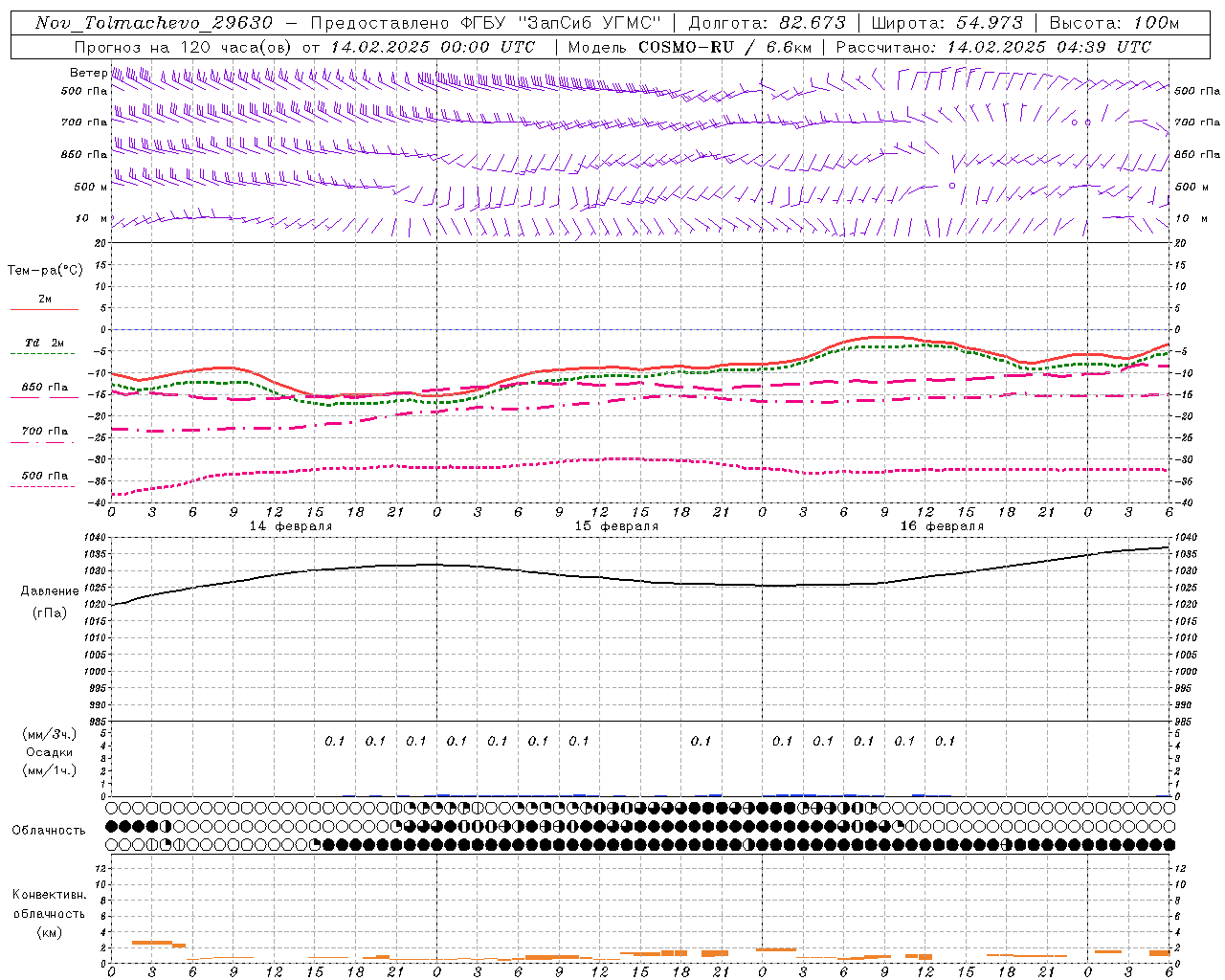Click the 850 гПа temperature legend entry

(x=44, y=391)
